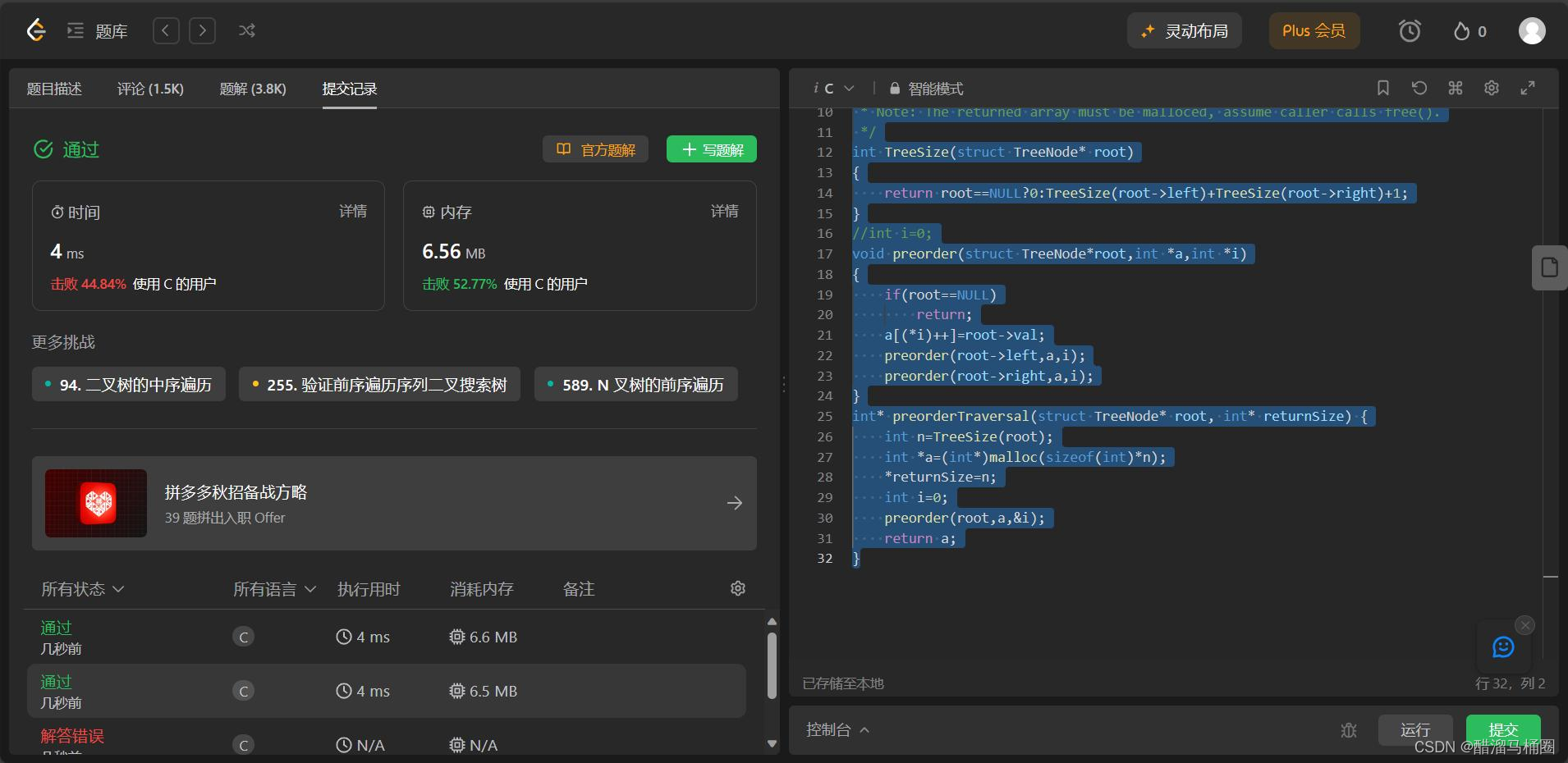This screenshot has height=763, width=1568.
Task: Open keyboard shortcuts command icon
Action: [1456, 88]
